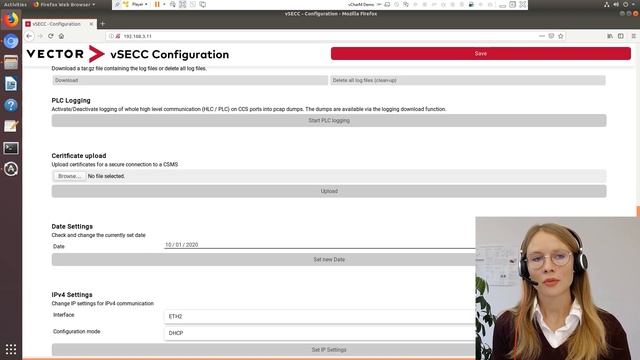Image resolution: width=640 pixels, height=360 pixels.
Task: Open the text editor from the dock
Action: tap(11, 127)
